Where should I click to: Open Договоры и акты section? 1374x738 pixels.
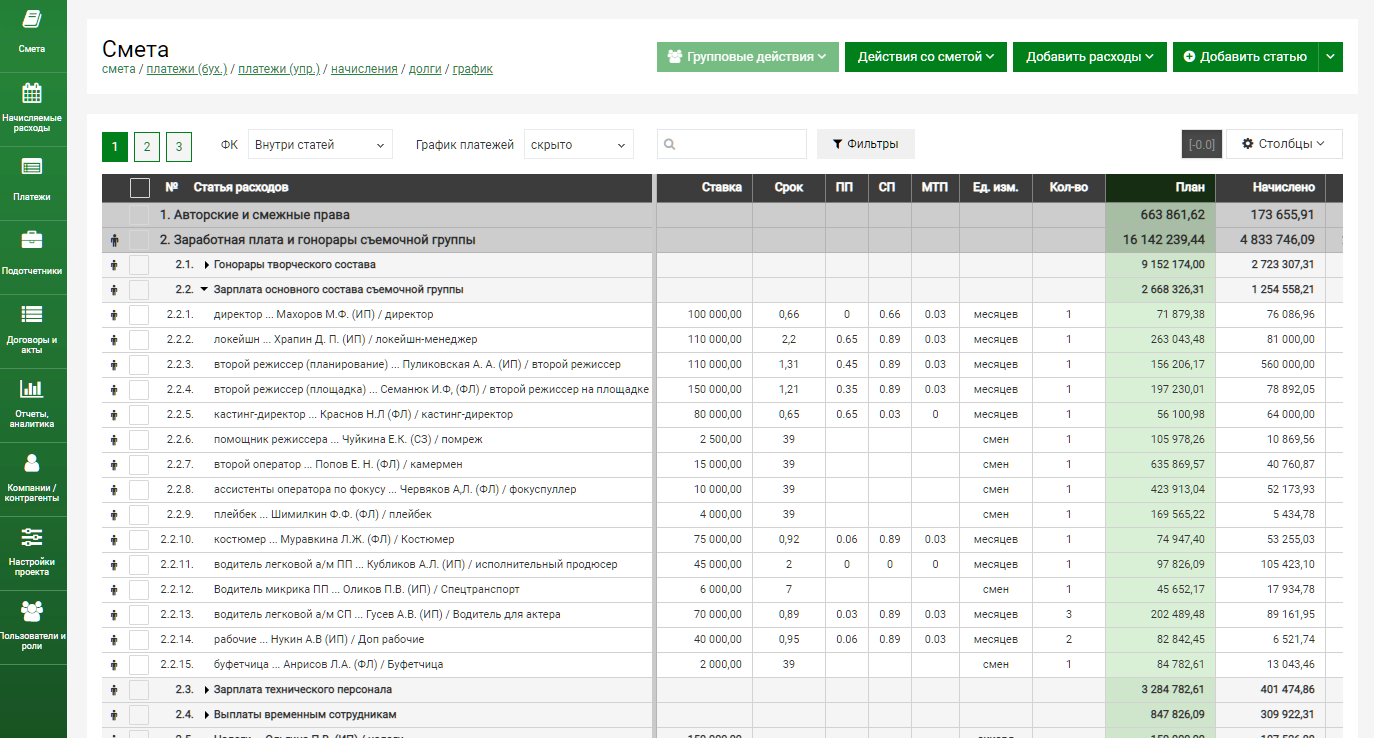(33, 329)
